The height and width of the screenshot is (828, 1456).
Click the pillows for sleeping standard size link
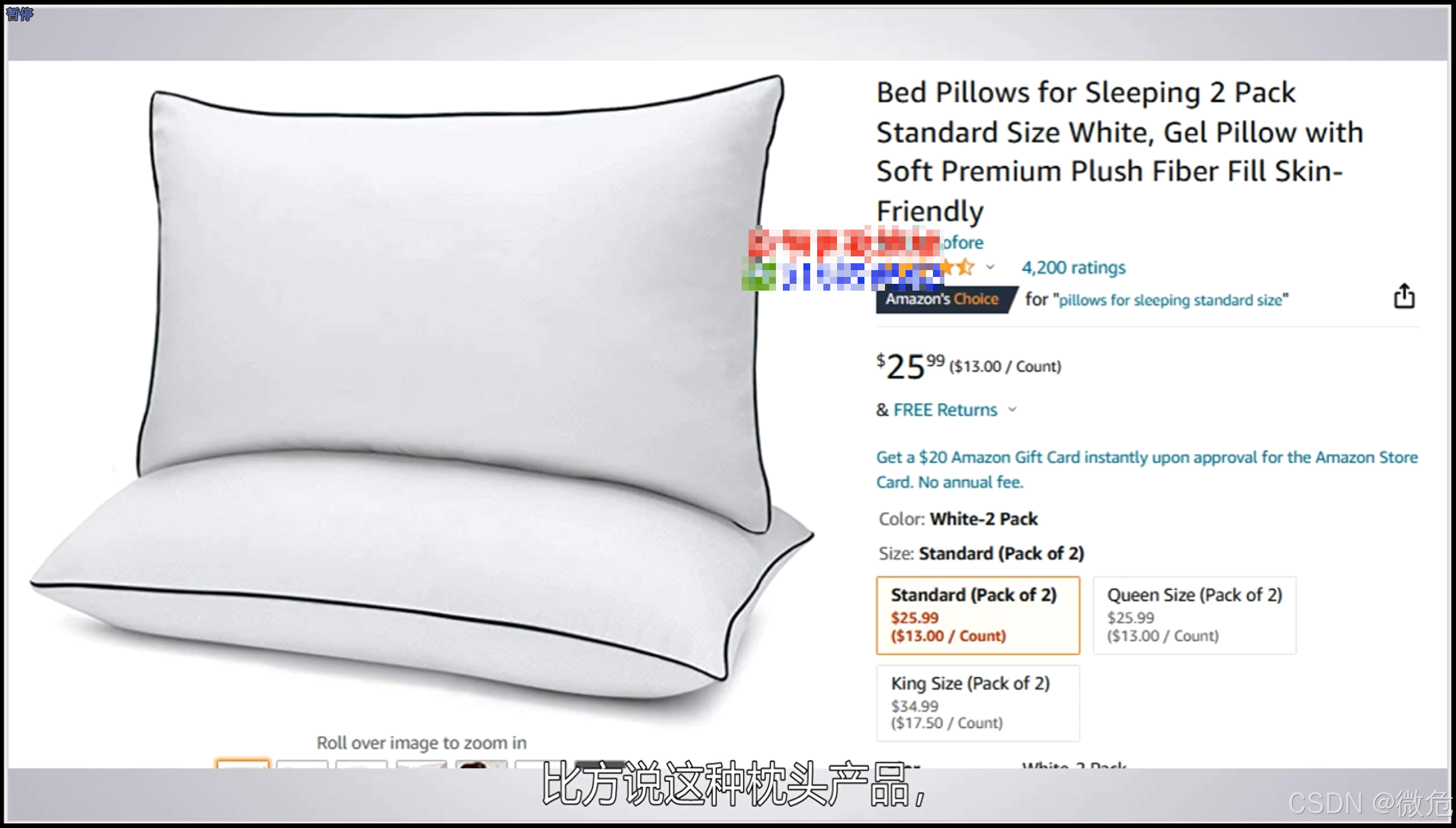click(1171, 300)
